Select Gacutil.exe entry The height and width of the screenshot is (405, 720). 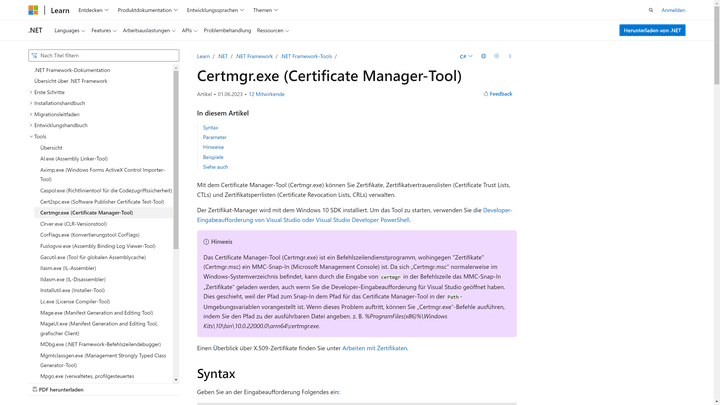coord(93,257)
